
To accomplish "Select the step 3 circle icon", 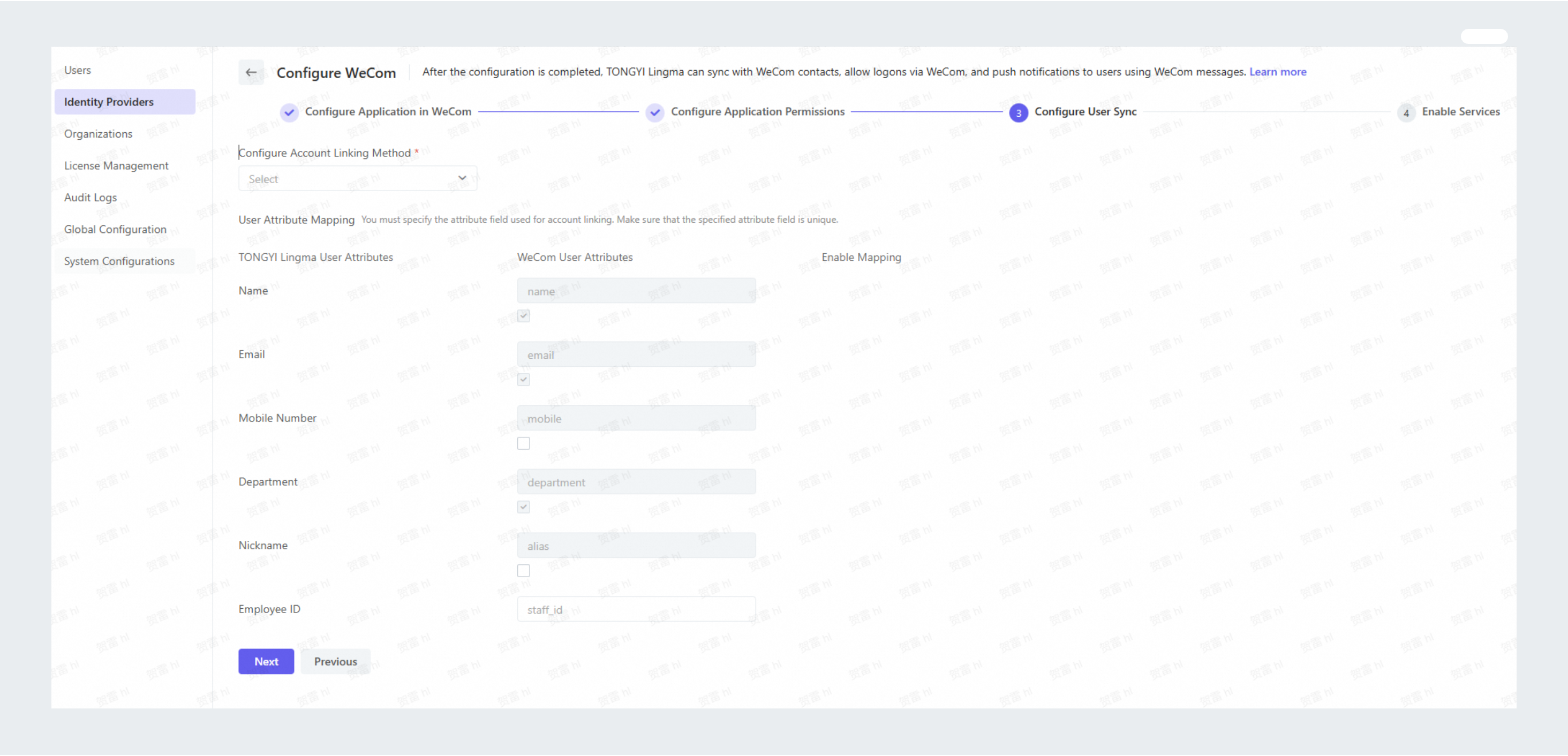I will pyautogui.click(x=1019, y=112).
